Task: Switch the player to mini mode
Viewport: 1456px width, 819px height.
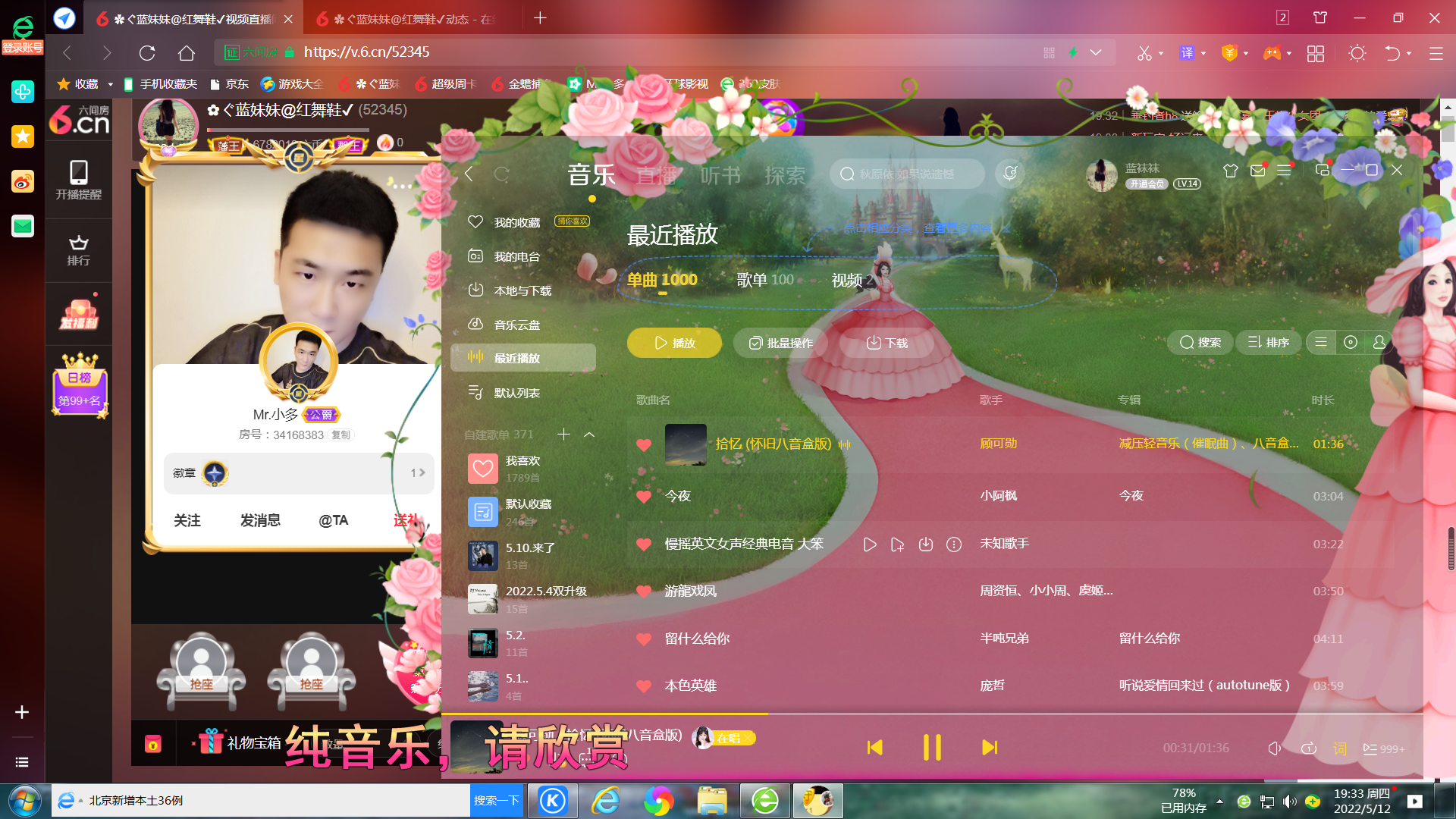Action: click(x=1322, y=170)
